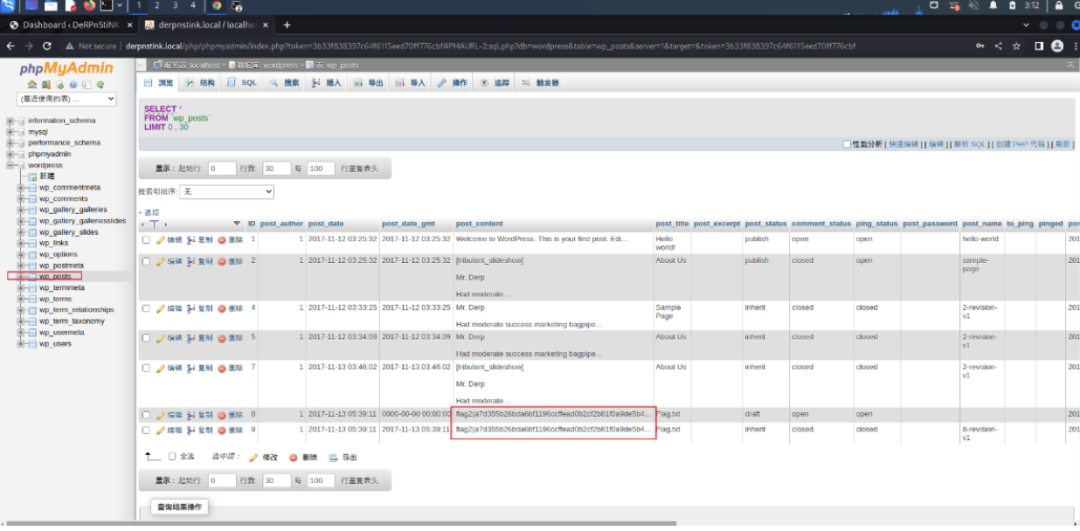Open the 操作 operations tab
The height and width of the screenshot is (531, 1080).
(453, 83)
